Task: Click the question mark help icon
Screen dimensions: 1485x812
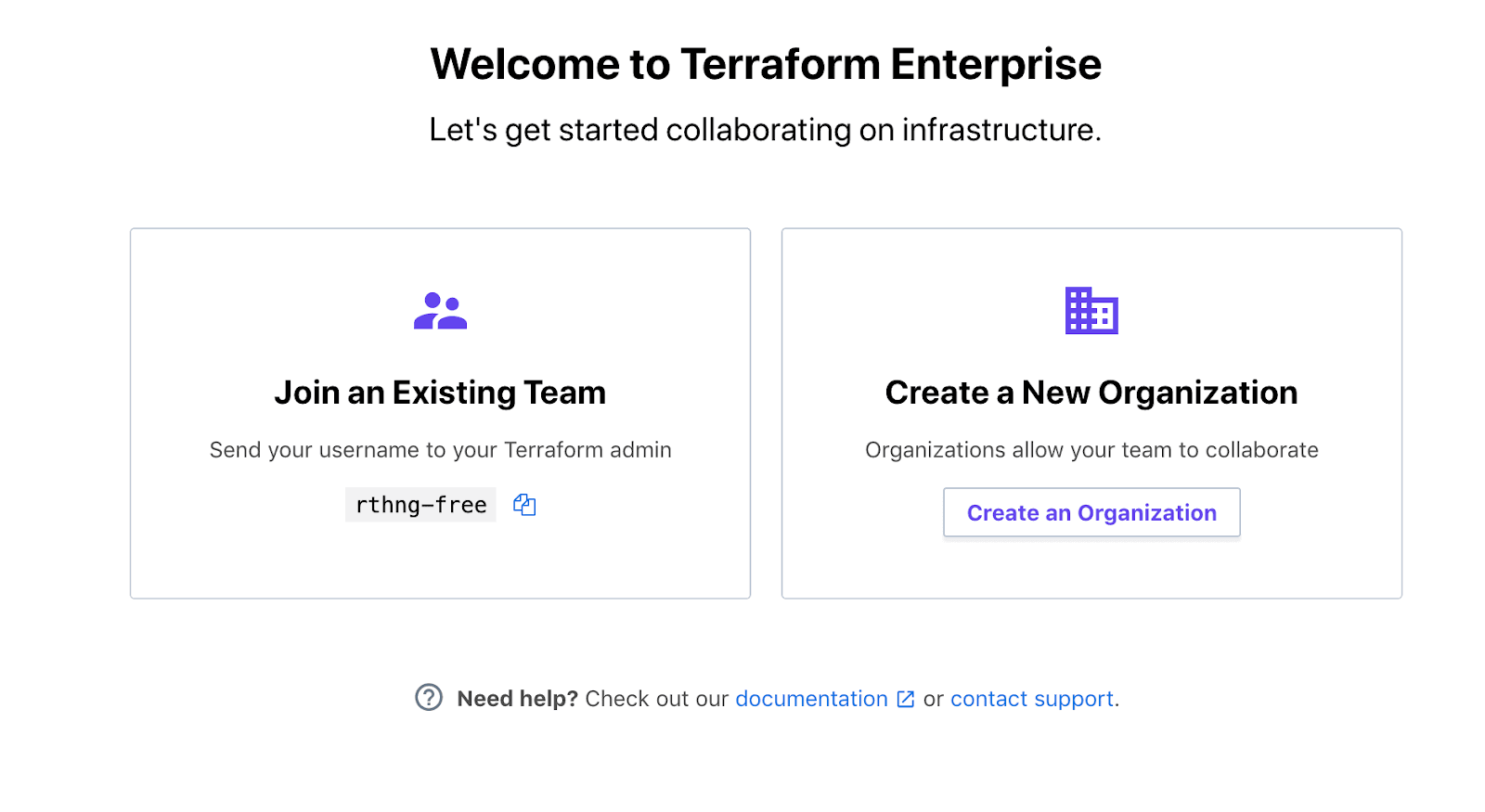Action: [x=429, y=697]
